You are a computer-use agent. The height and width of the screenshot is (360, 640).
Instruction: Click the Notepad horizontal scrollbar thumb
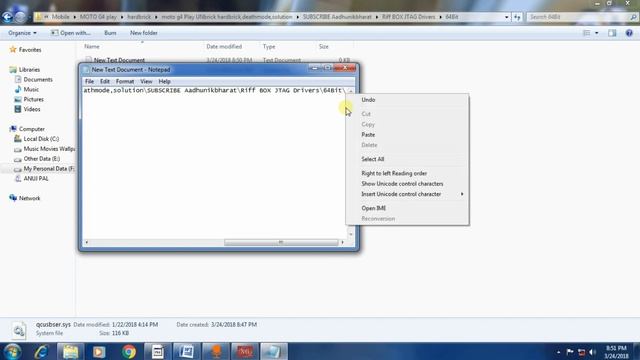point(281,242)
